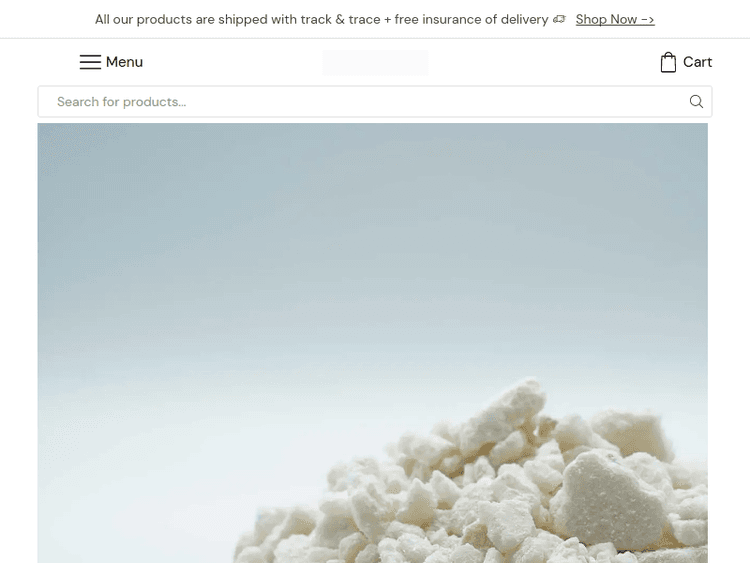The image size is (750, 563).
Task: Click the delivery truck icon in banner
Action: [559, 19]
